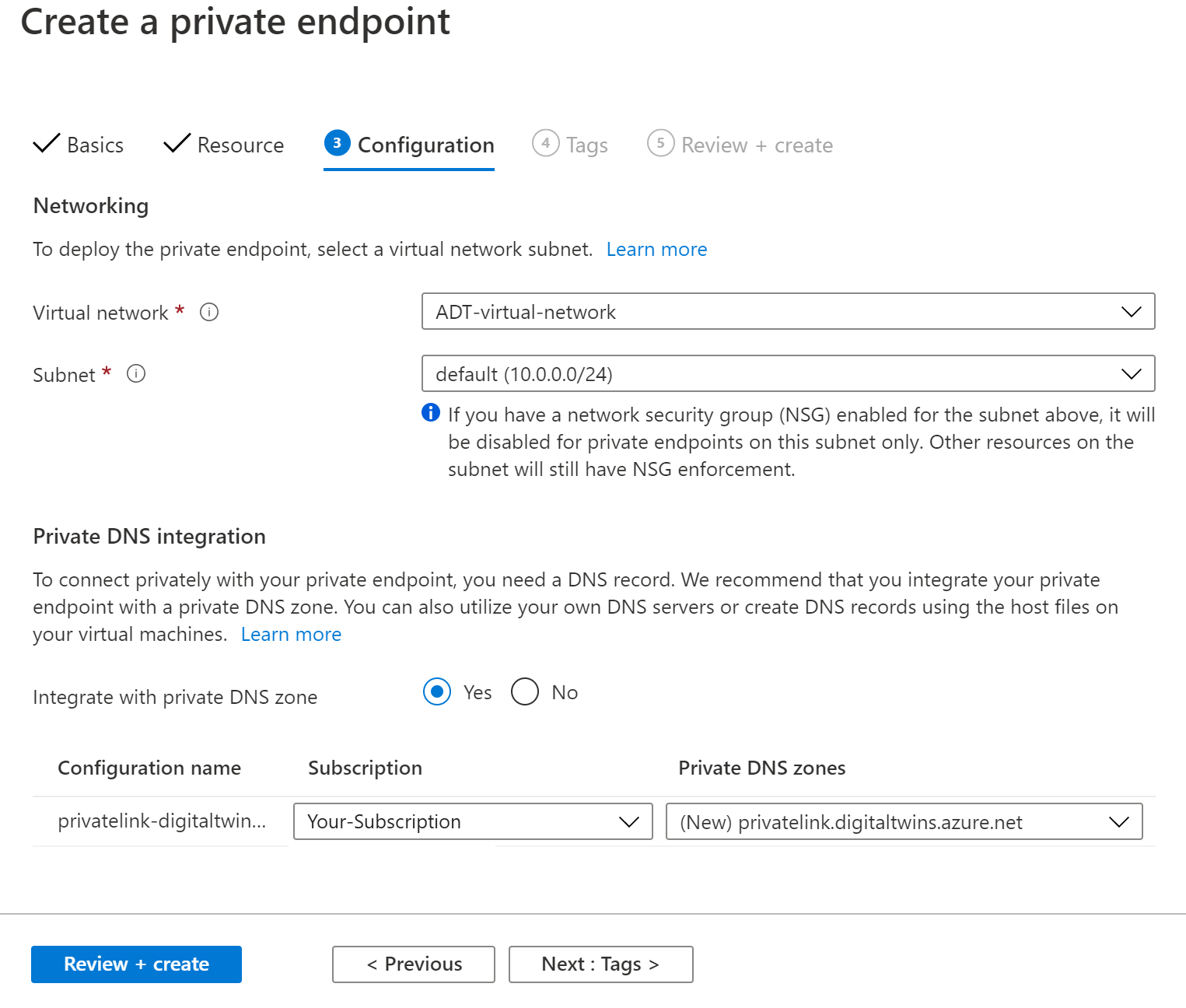Open Learn more link under Networking

tap(657, 250)
